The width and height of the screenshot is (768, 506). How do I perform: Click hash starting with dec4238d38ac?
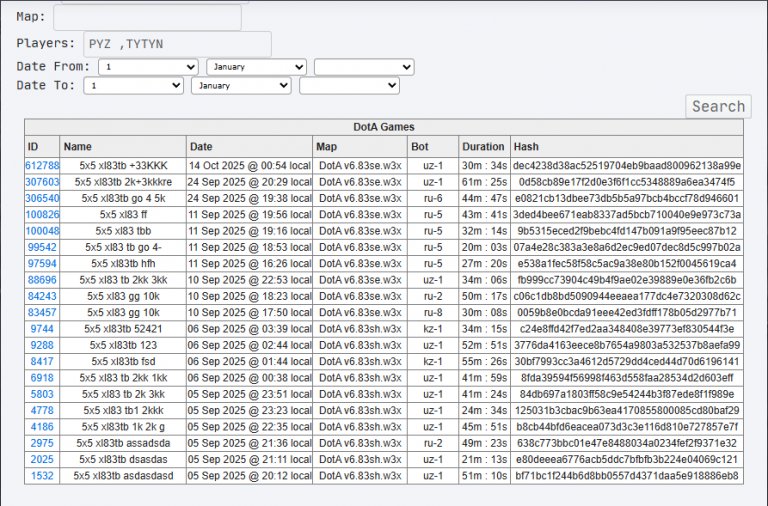tap(627, 166)
